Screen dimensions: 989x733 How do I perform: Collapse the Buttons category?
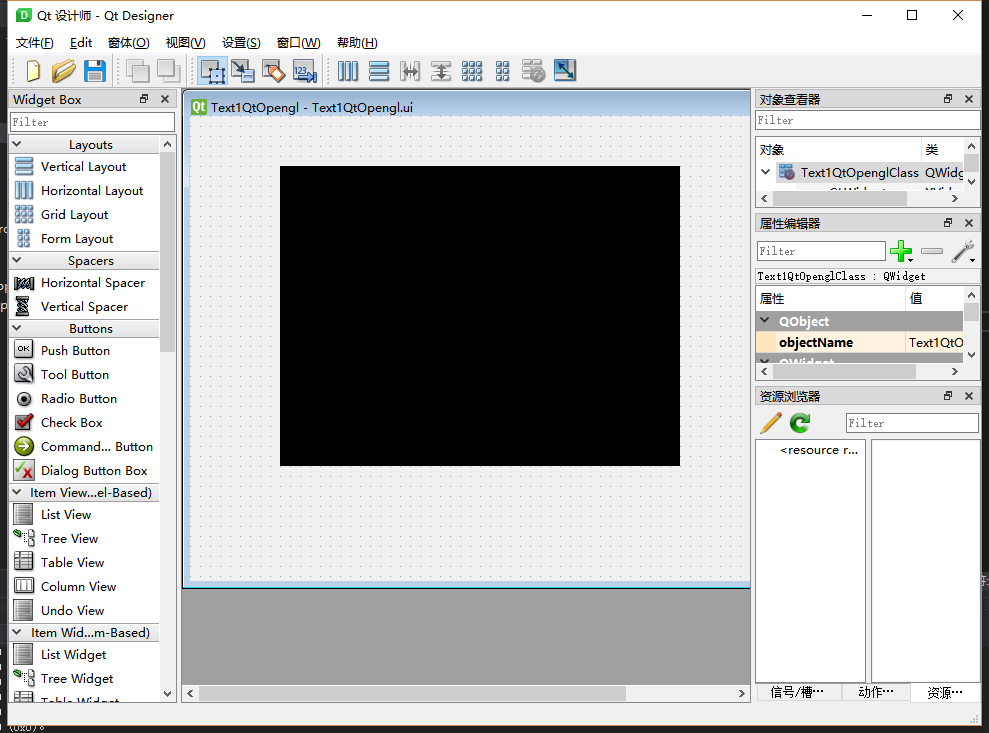(x=17, y=328)
